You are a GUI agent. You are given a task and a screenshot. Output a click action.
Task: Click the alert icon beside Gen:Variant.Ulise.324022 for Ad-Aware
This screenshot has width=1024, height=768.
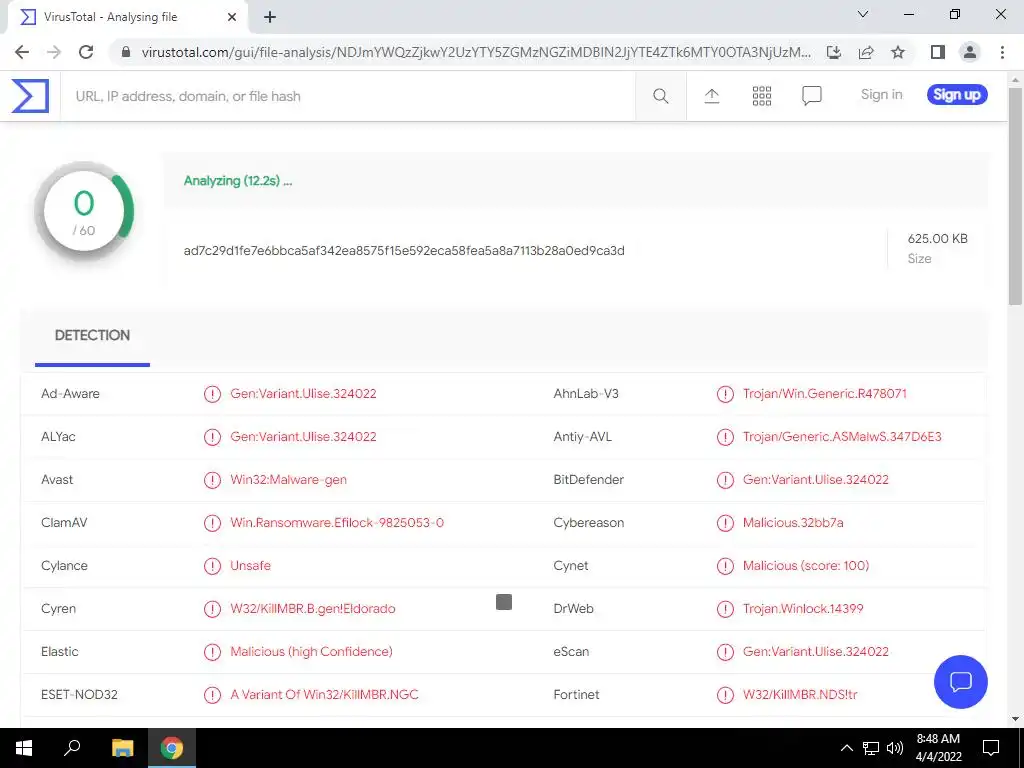click(x=212, y=394)
